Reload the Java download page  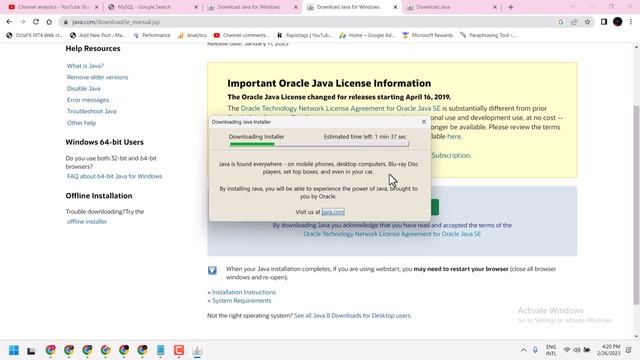36,22
